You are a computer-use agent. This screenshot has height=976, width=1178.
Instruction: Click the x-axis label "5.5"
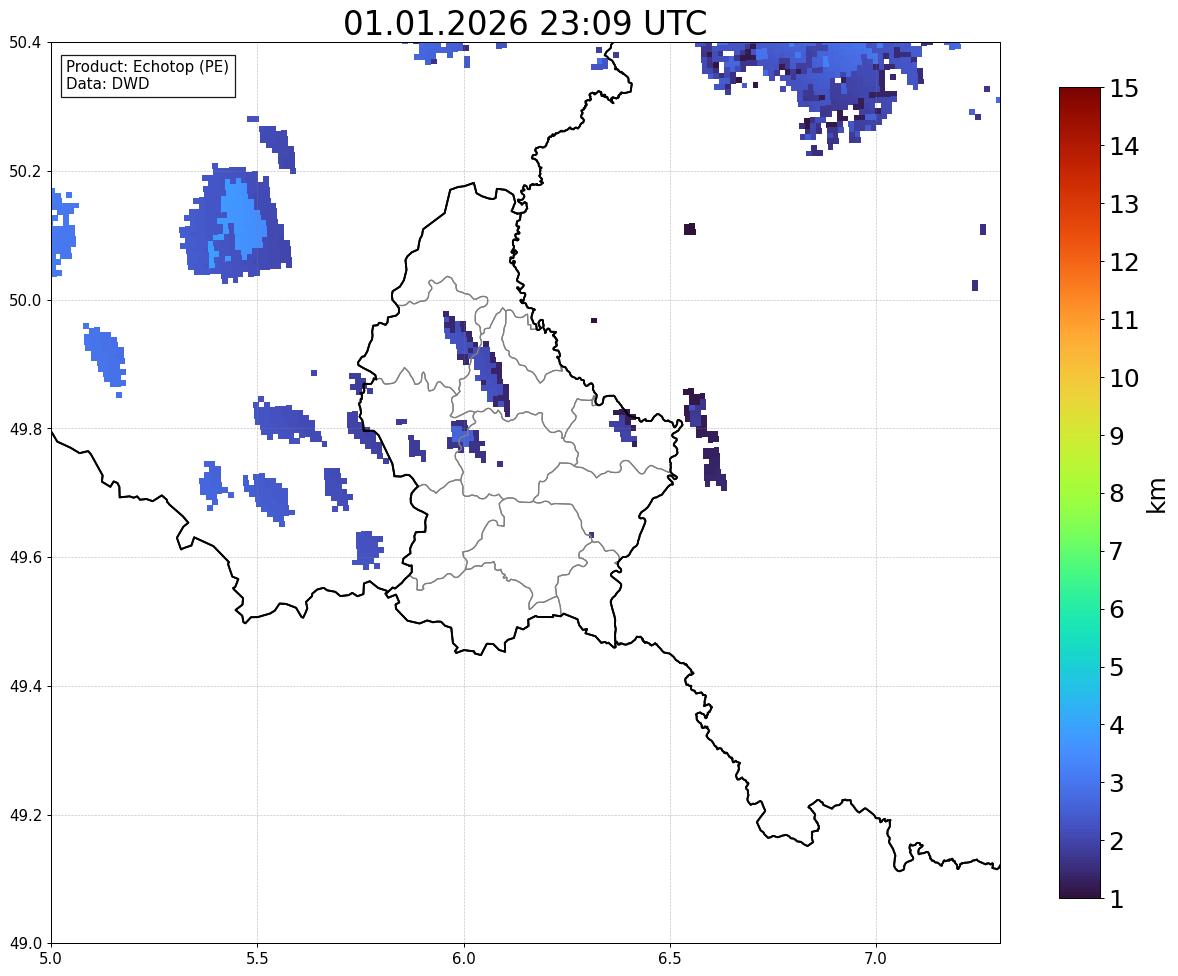[x=258, y=959]
